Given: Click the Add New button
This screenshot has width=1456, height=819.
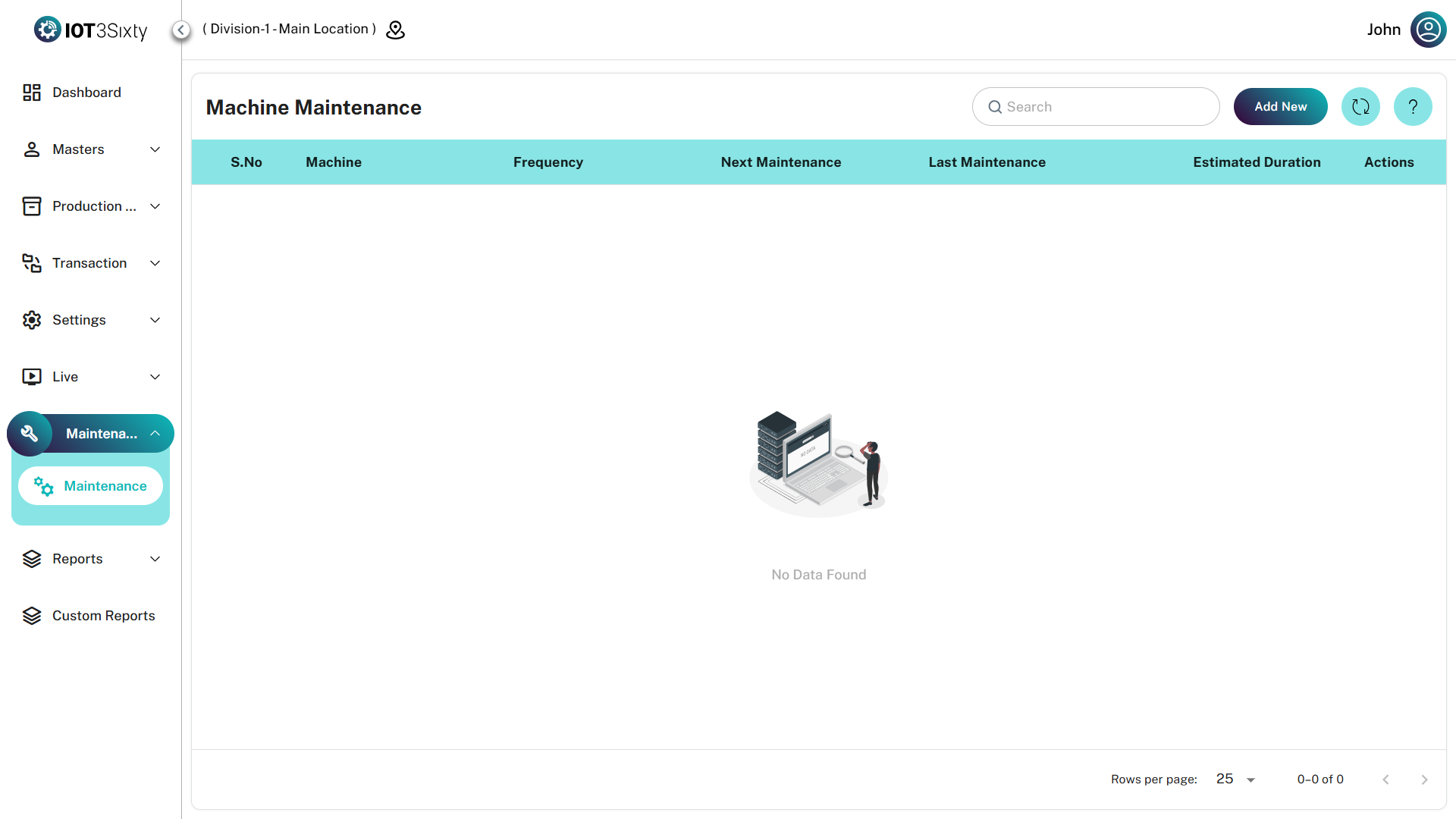Looking at the screenshot, I should [1280, 107].
